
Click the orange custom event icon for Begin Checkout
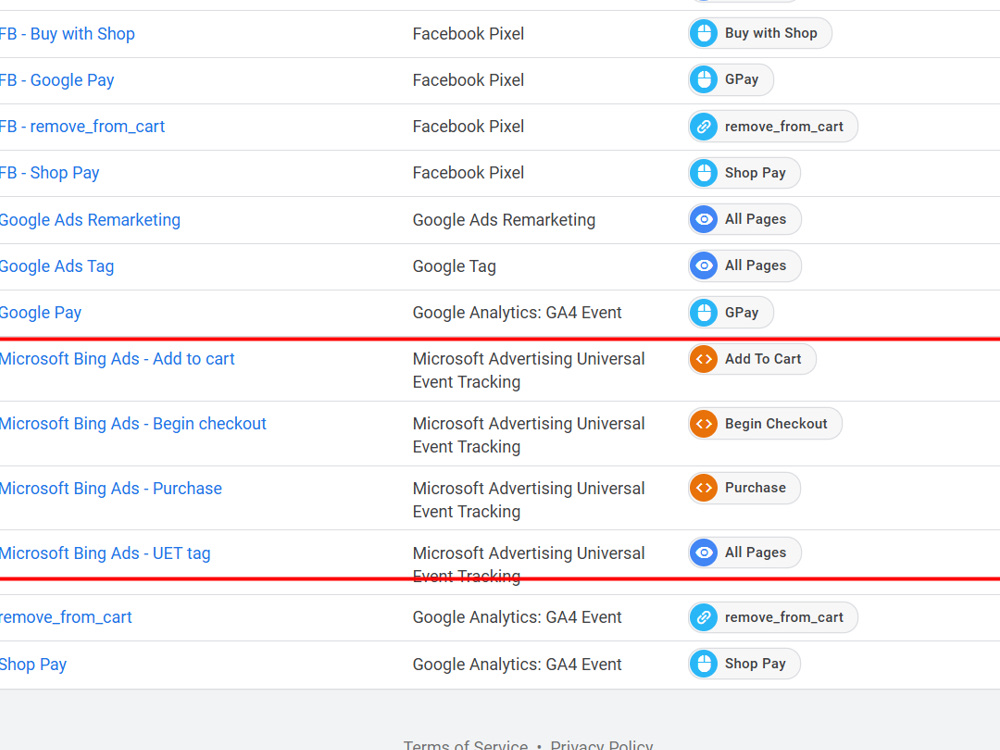[x=704, y=423]
